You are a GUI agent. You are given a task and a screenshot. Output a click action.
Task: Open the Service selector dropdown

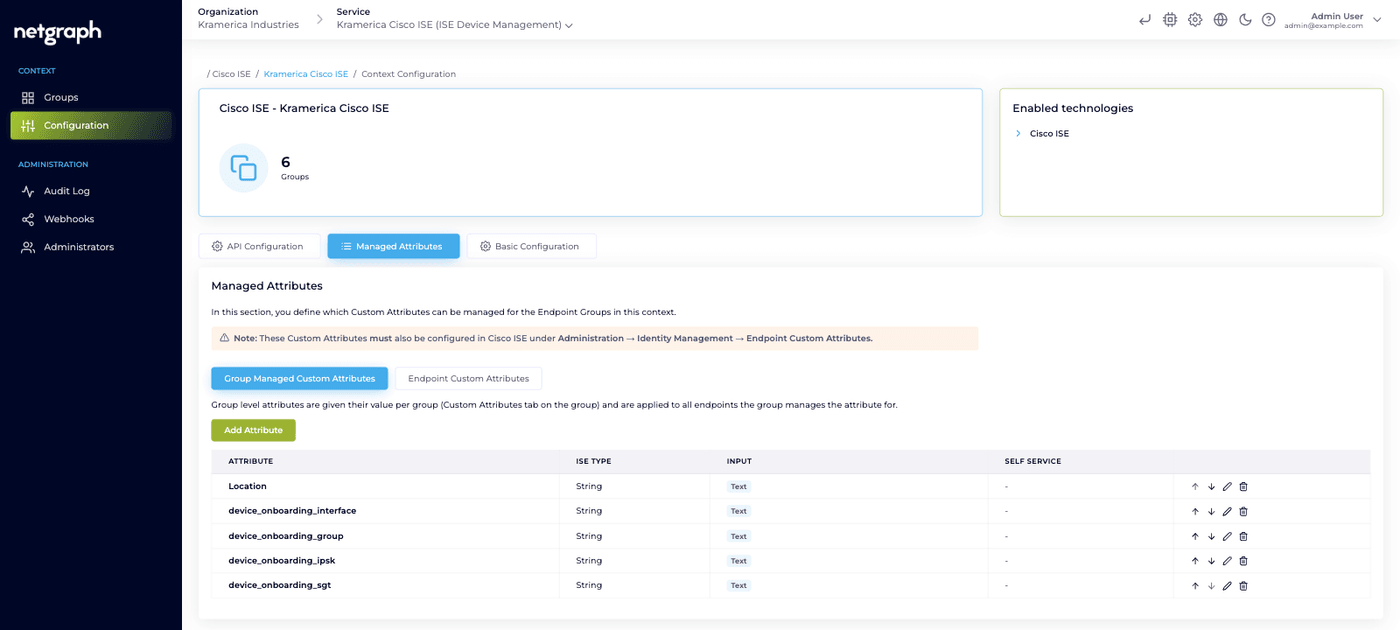click(455, 25)
